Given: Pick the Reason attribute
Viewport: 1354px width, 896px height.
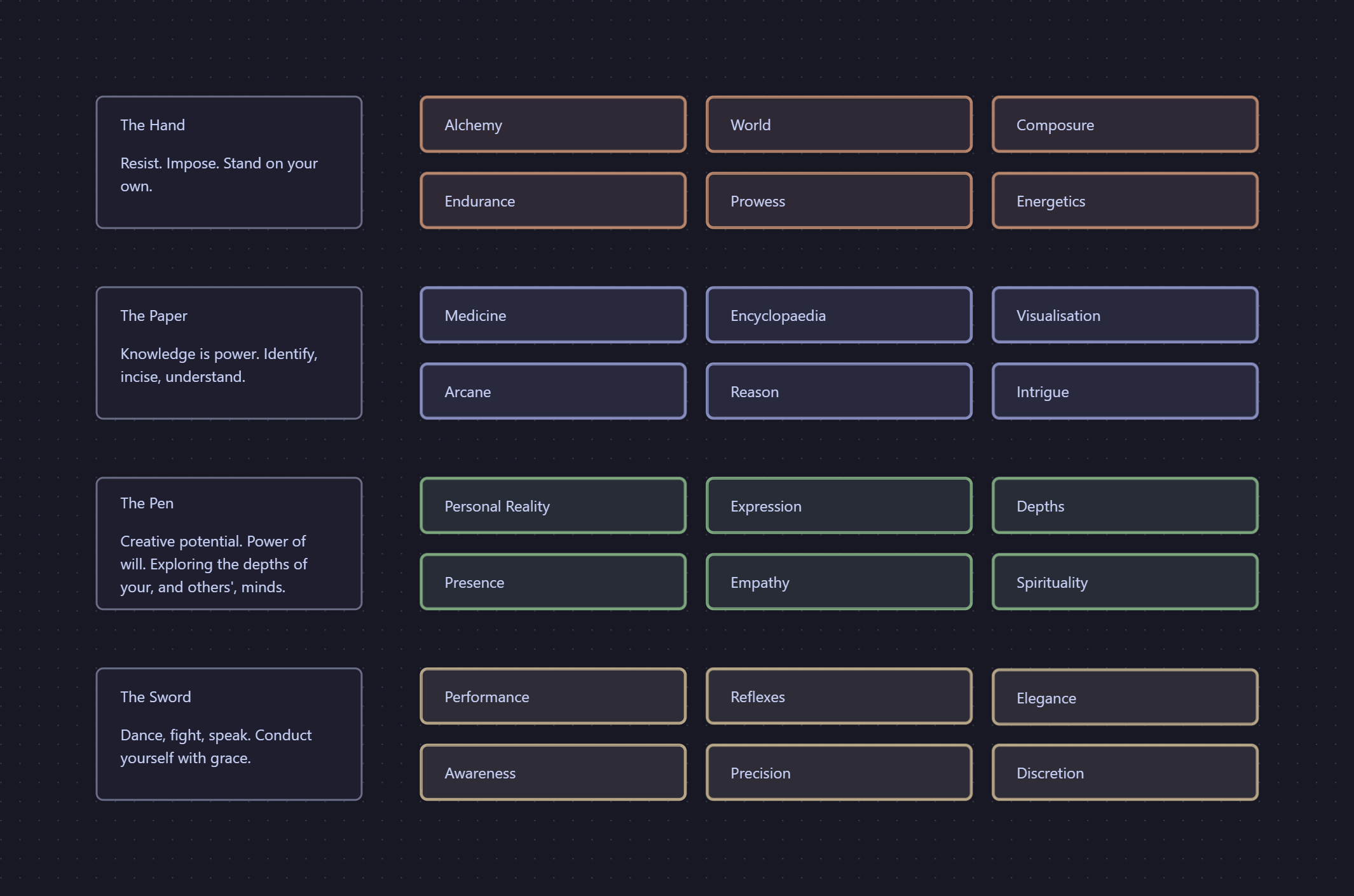Looking at the screenshot, I should coord(838,391).
